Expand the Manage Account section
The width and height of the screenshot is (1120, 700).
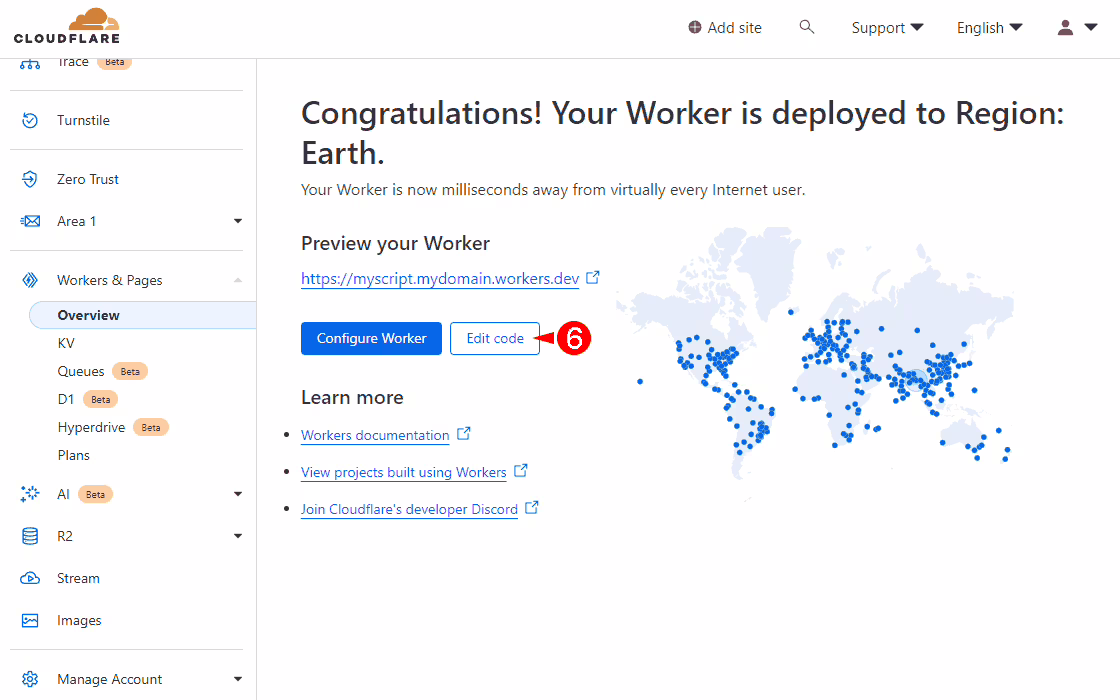click(238, 679)
